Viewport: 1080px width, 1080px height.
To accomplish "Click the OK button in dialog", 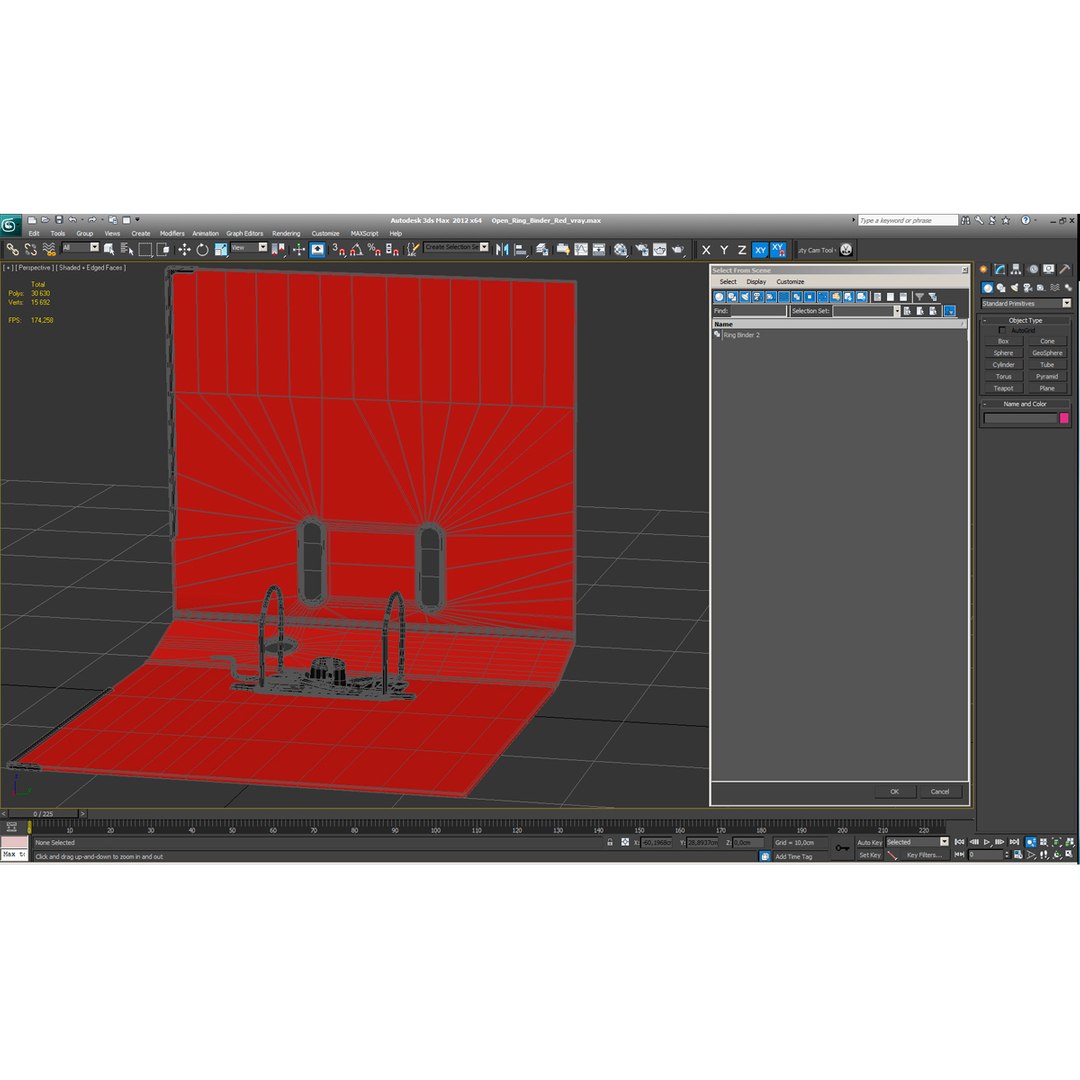I will (x=894, y=791).
